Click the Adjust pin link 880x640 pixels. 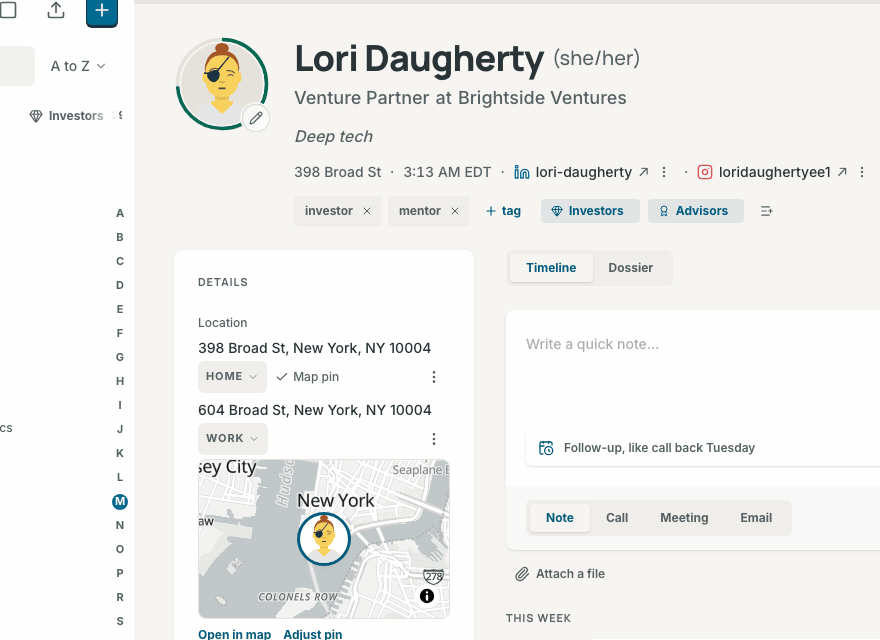(313, 634)
